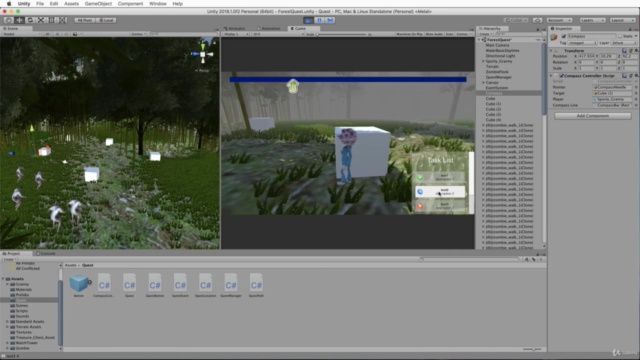Switch to the Animator tab

tap(235, 29)
